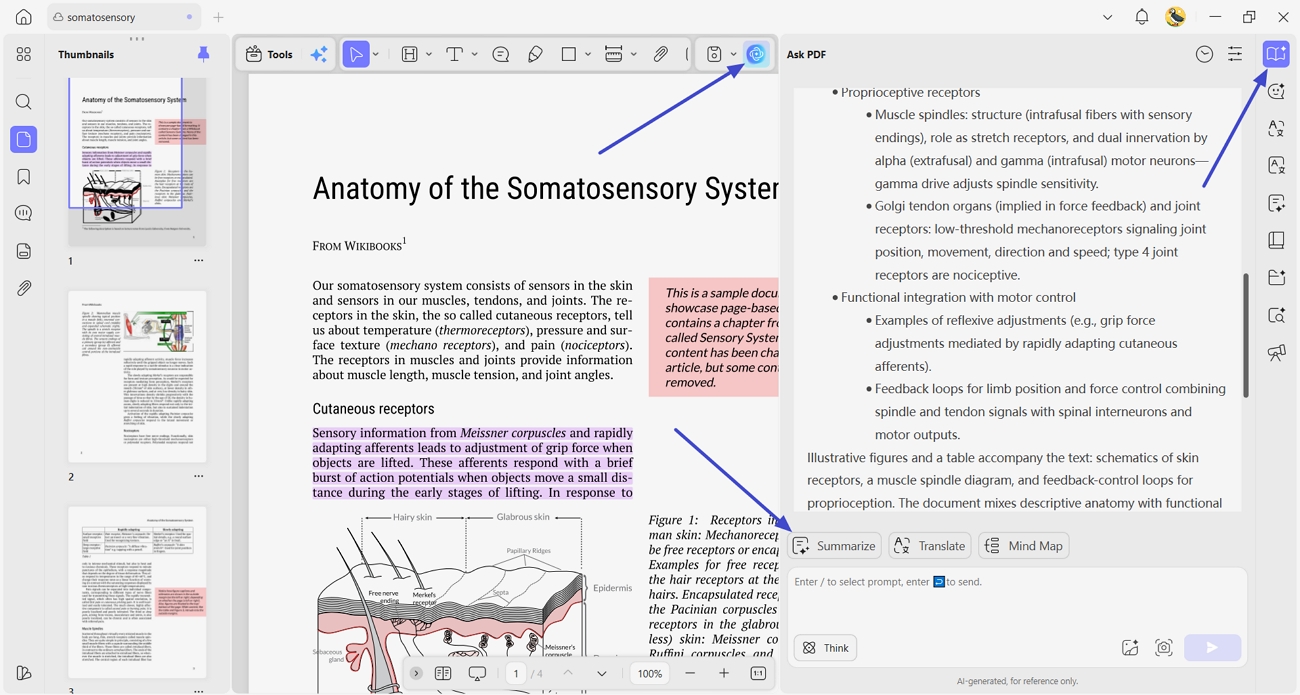Send the prompt with arrow button
1300x695 pixels.
coord(1212,648)
